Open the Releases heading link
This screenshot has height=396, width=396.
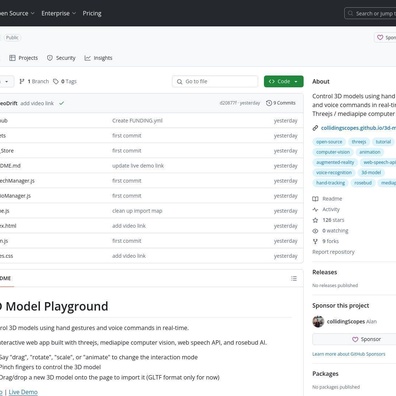[325, 272]
